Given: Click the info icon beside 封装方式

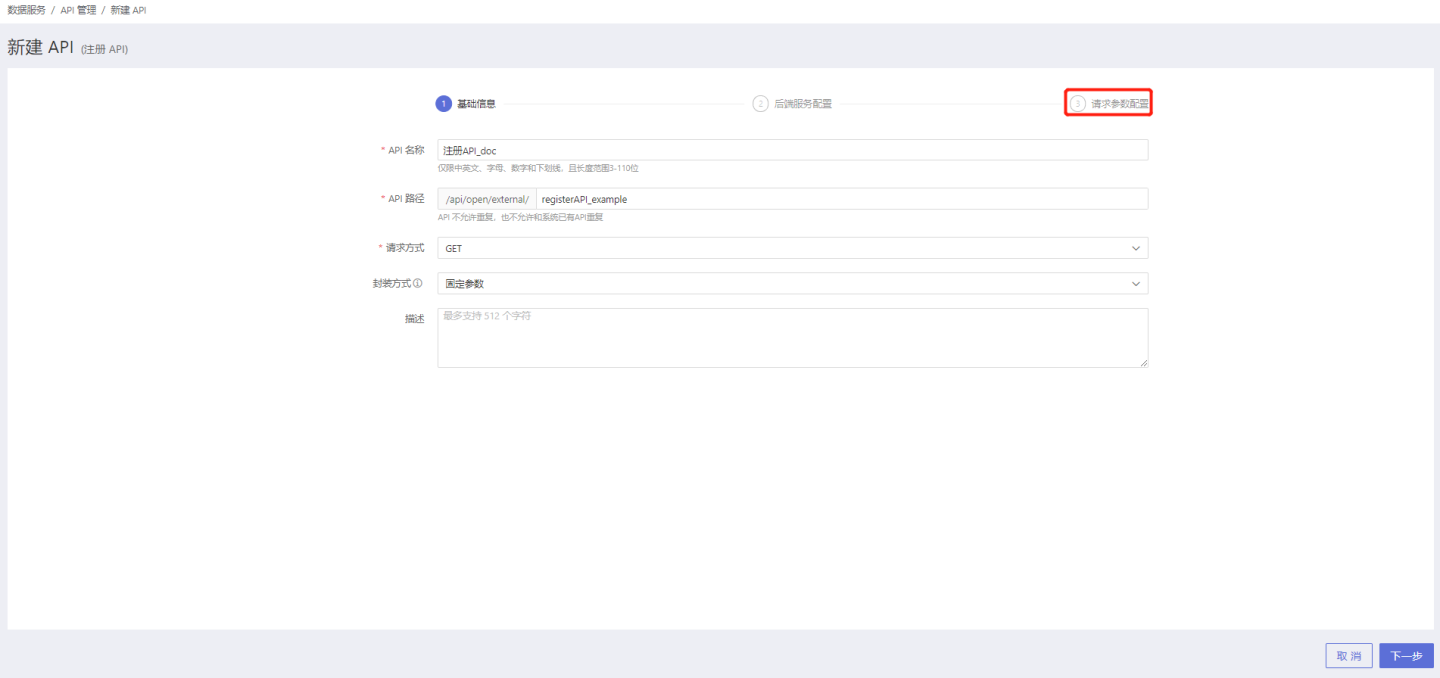Looking at the screenshot, I should pyautogui.click(x=417, y=283).
